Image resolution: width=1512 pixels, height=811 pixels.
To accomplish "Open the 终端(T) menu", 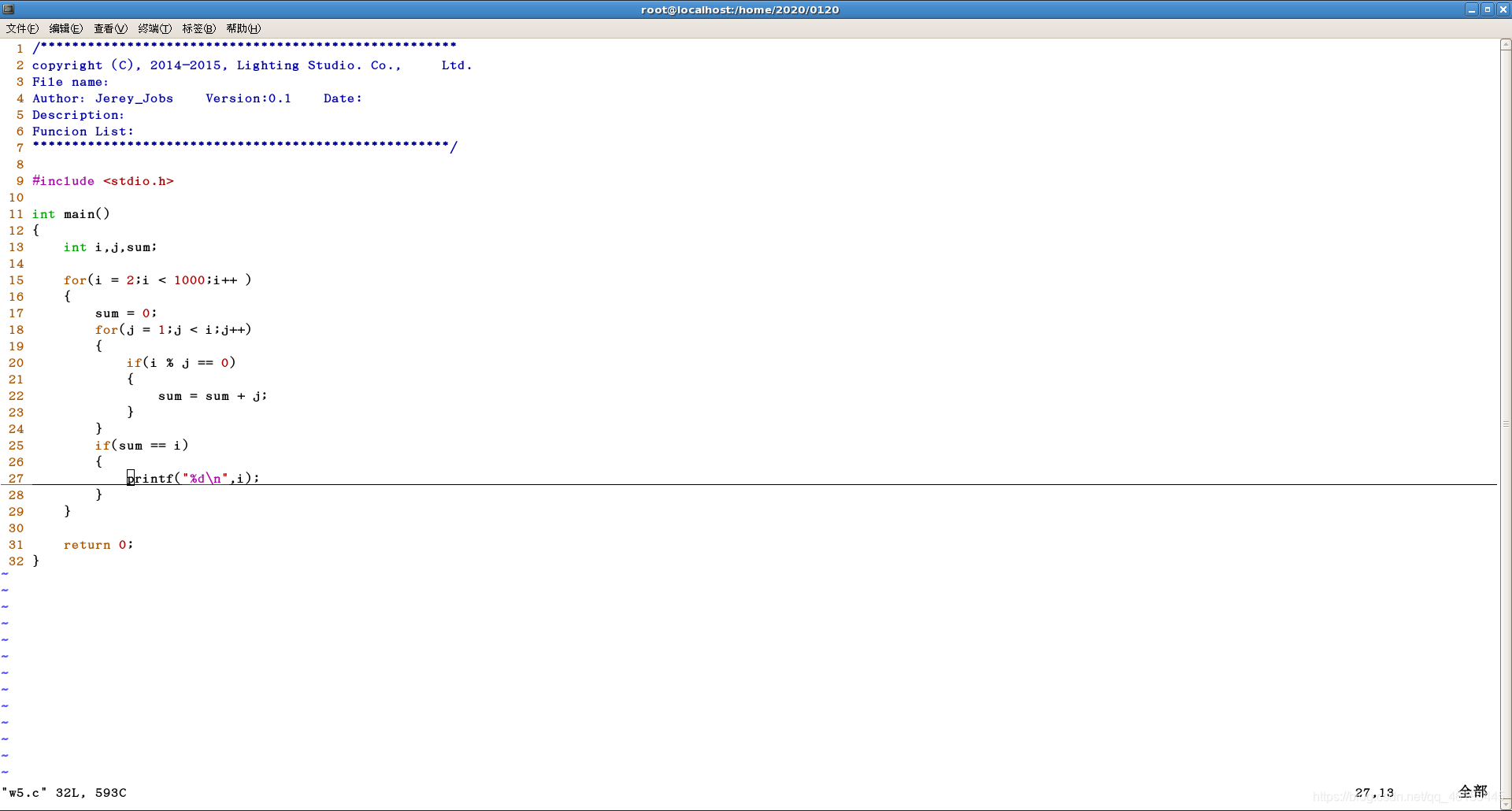I will point(154,28).
